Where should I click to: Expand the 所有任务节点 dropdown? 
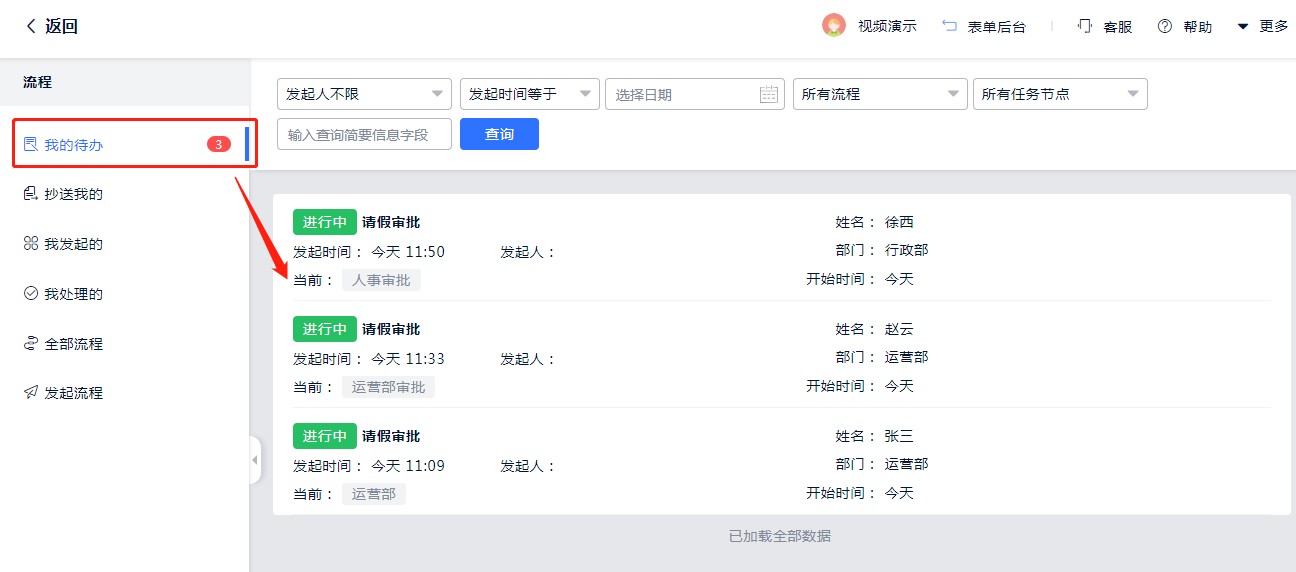pos(1059,94)
